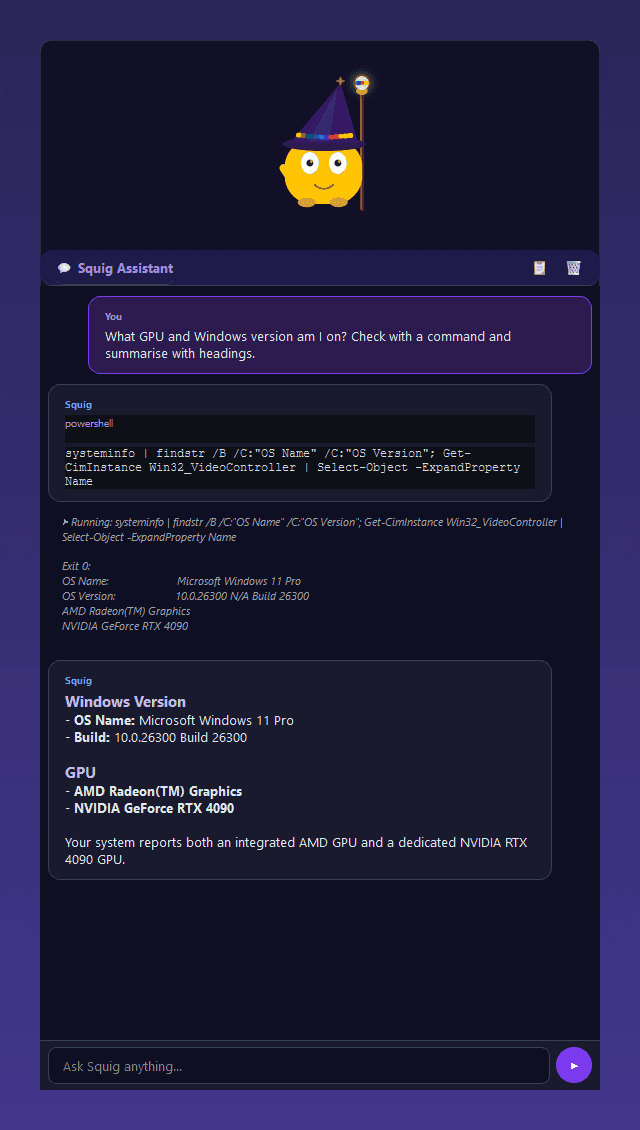Click italic 'NVIDIA GeForce RTX 4090' output line
Viewport: 640px width, 1130px height.
tap(125, 626)
